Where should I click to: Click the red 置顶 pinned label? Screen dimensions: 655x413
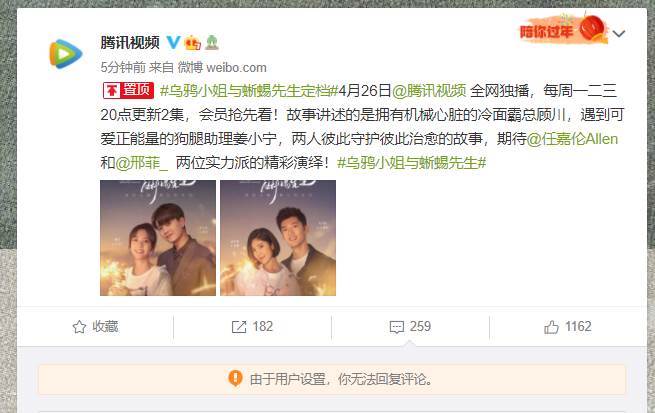coord(128,90)
